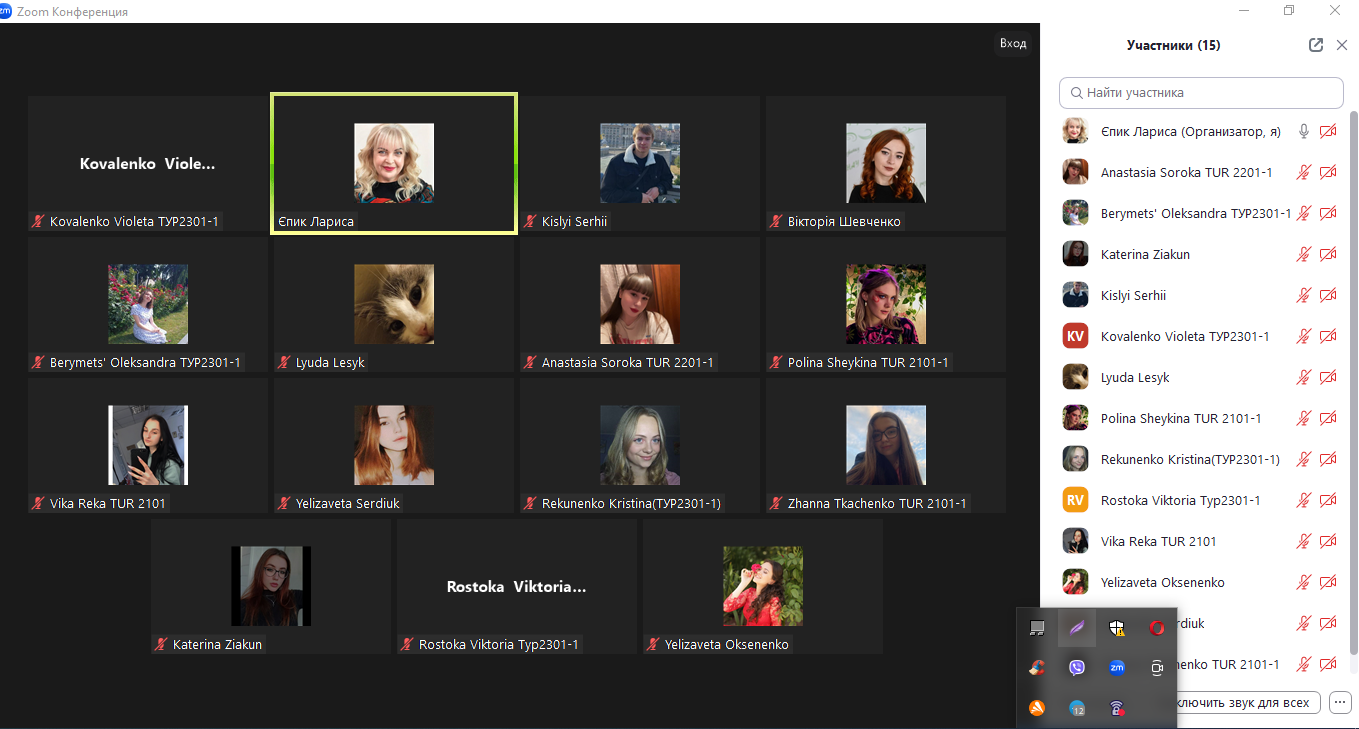Click Avast orange tray icon
Screen dimensions: 1359x729
tap(1037, 708)
